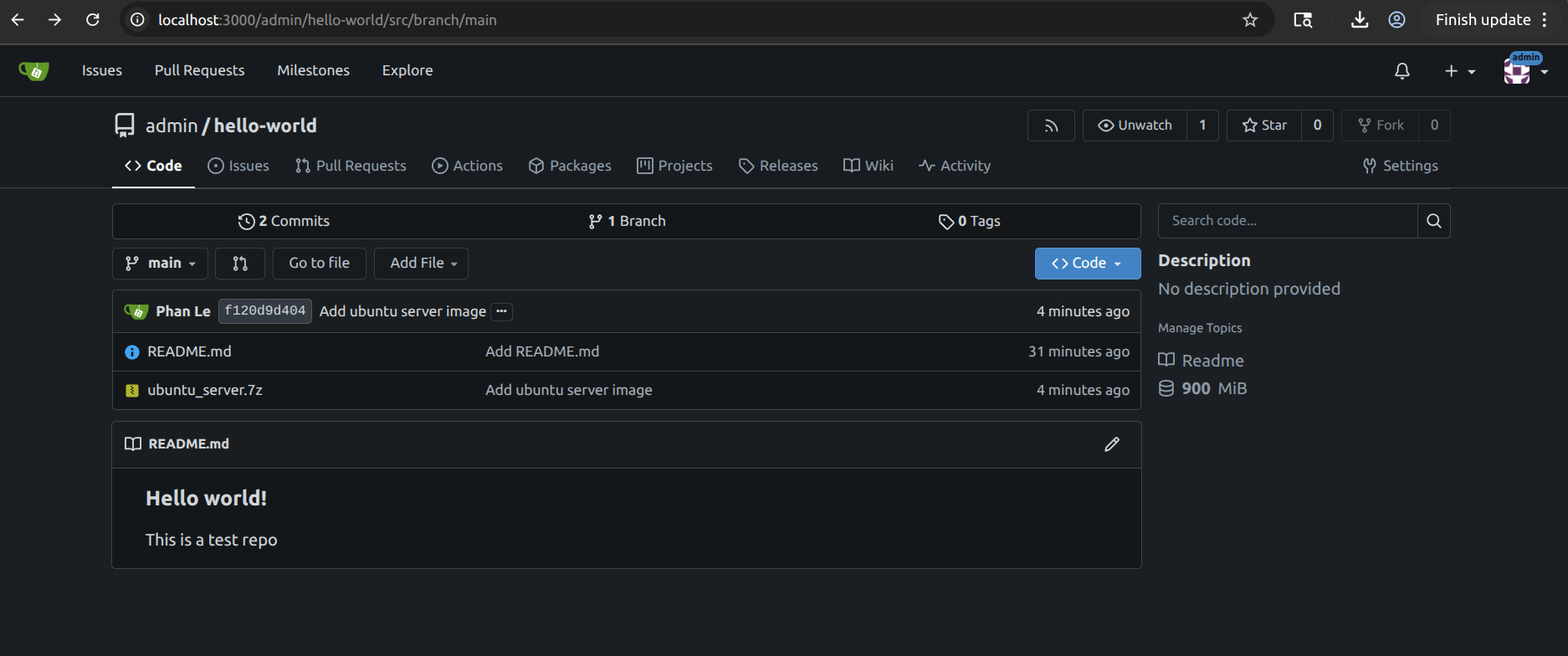Click the search code magnifier icon
This screenshot has height=656, width=1568.
1433,221
